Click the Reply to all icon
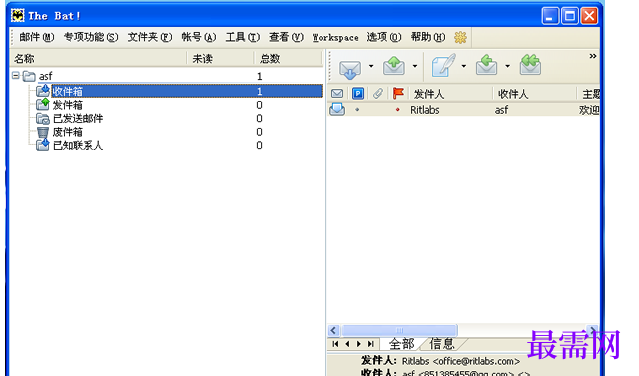Screen dimensions: 639x376 click(x=530, y=66)
